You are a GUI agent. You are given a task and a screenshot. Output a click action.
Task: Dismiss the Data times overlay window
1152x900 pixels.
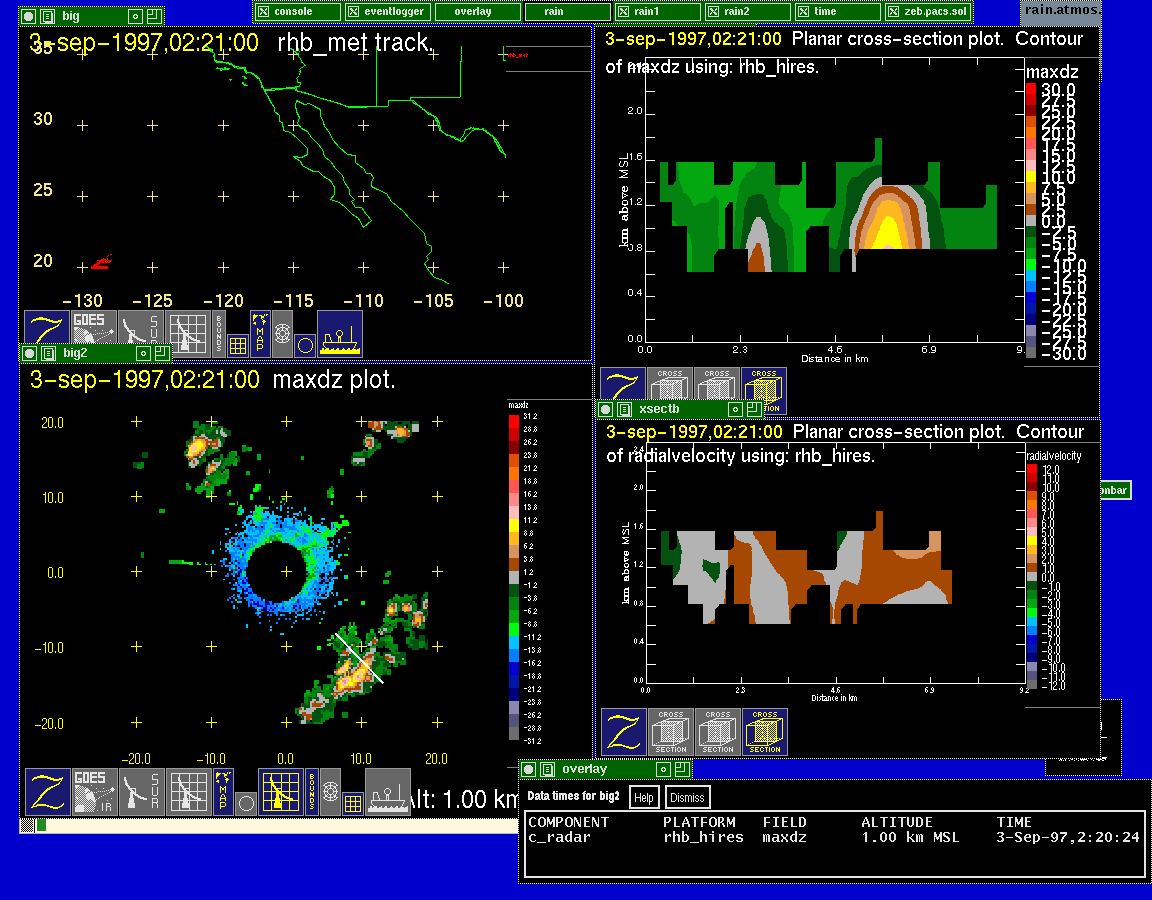pyautogui.click(x=687, y=797)
